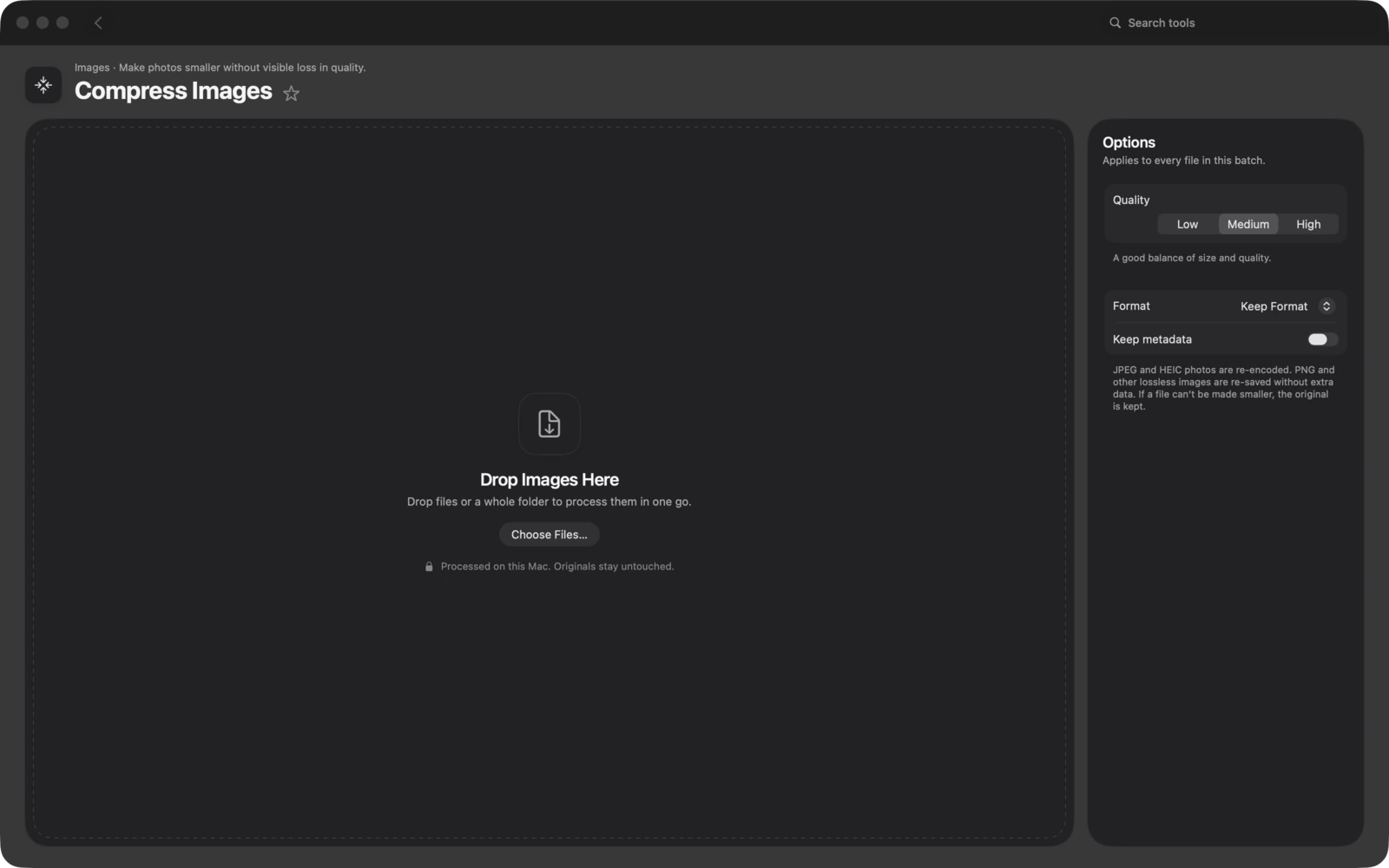Click the Options panel heading
1389x868 pixels.
coord(1129,142)
